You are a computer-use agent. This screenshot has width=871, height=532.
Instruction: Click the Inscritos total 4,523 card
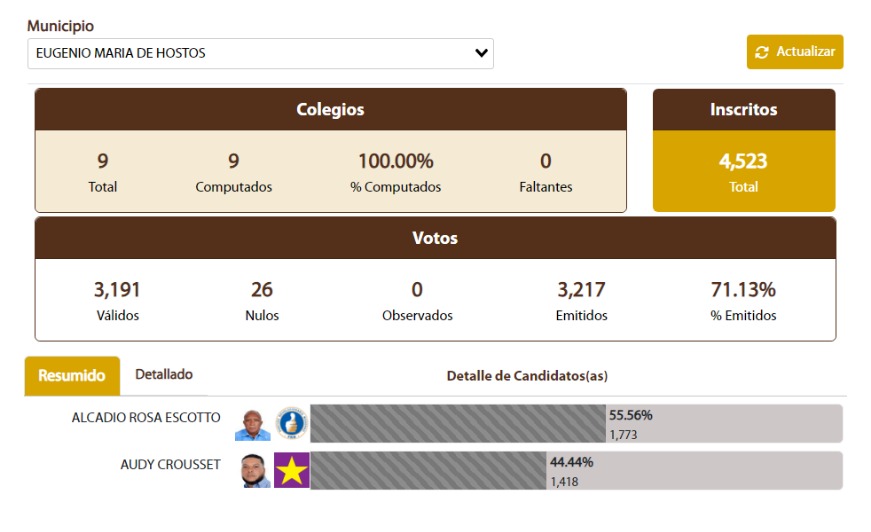coord(743,171)
